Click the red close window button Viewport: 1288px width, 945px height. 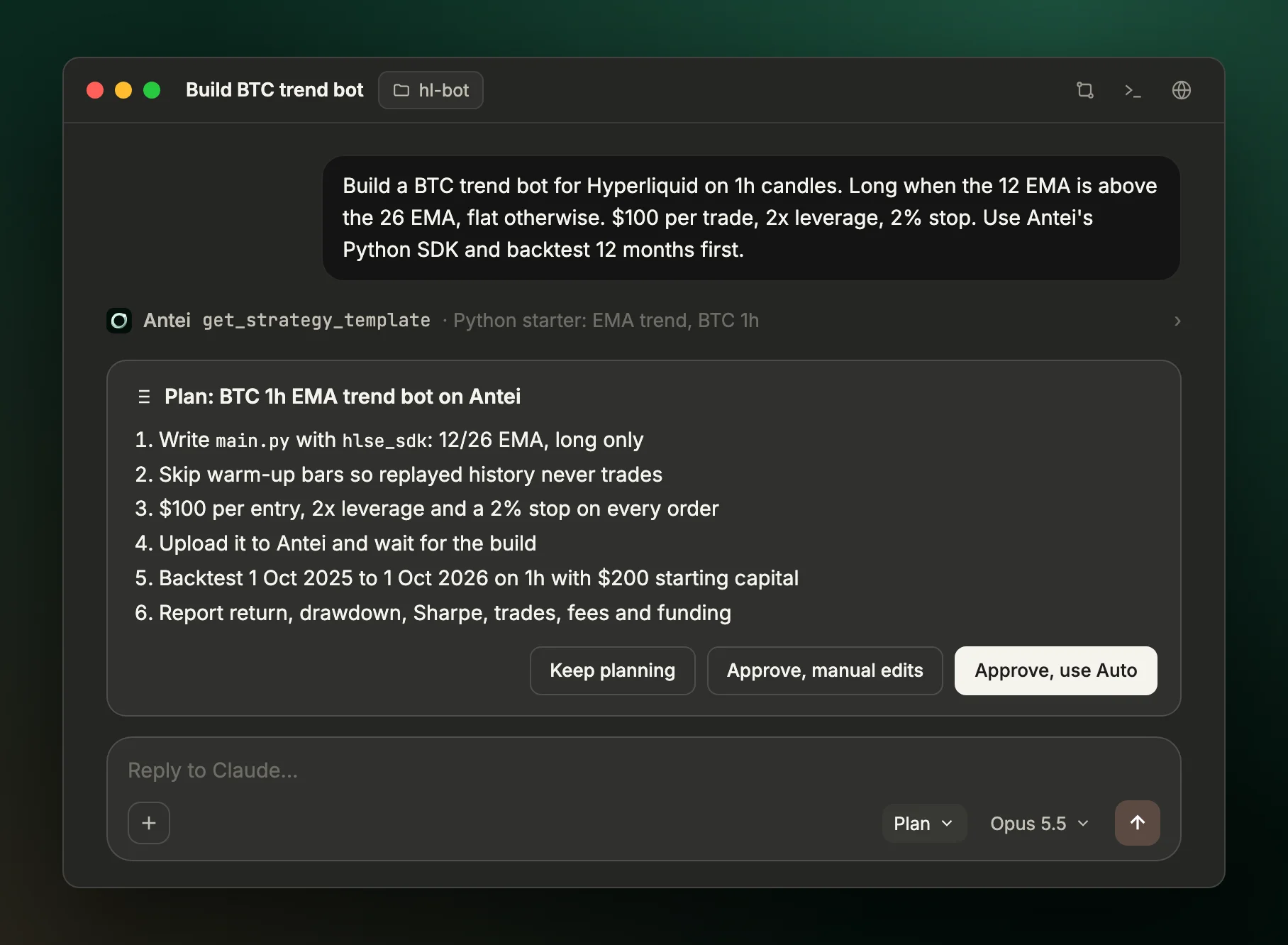coord(95,90)
